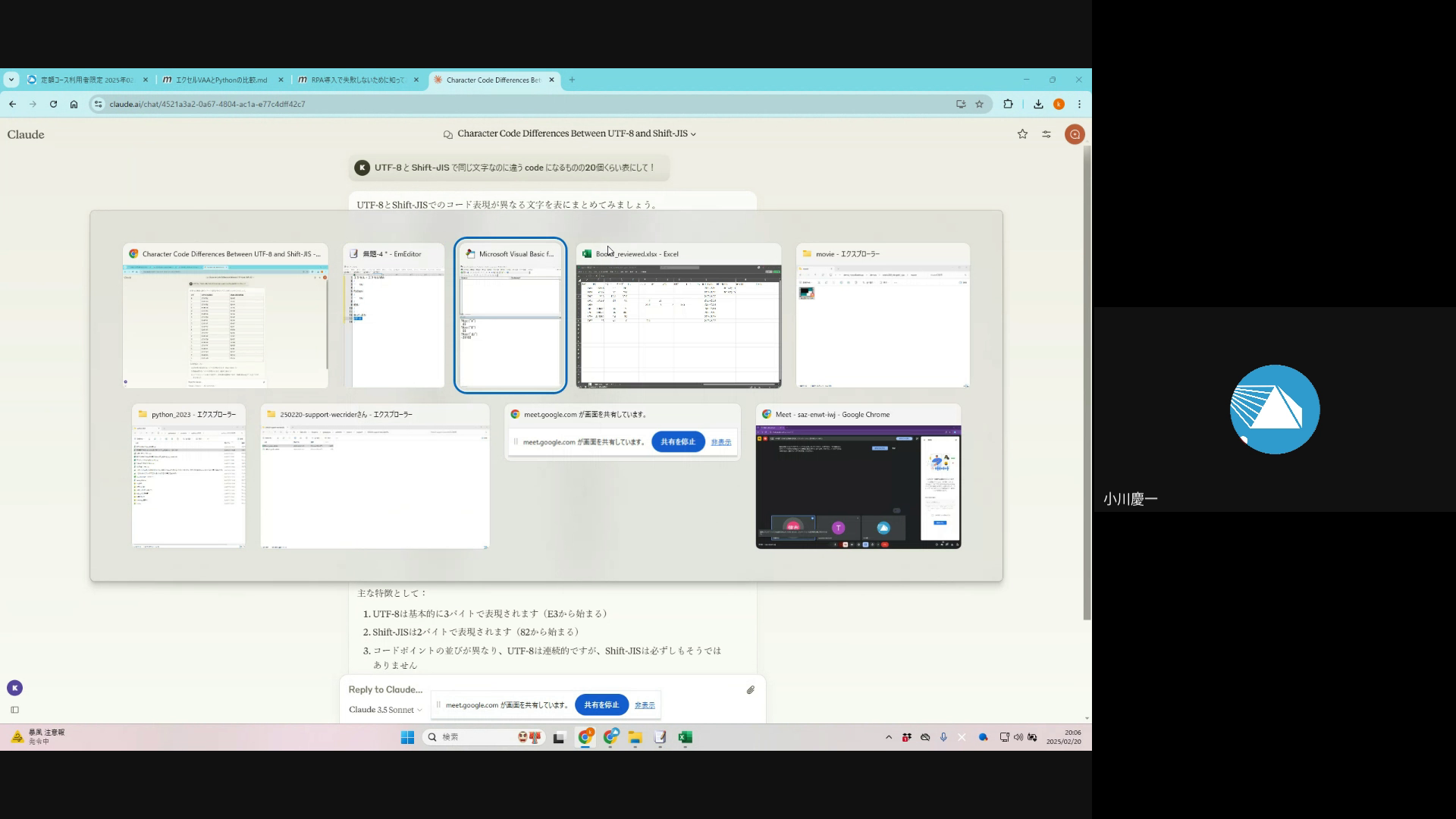The width and height of the screenshot is (1456, 819).
Task: Switch to エクセルVAAとPython tab
Action: tap(221, 80)
